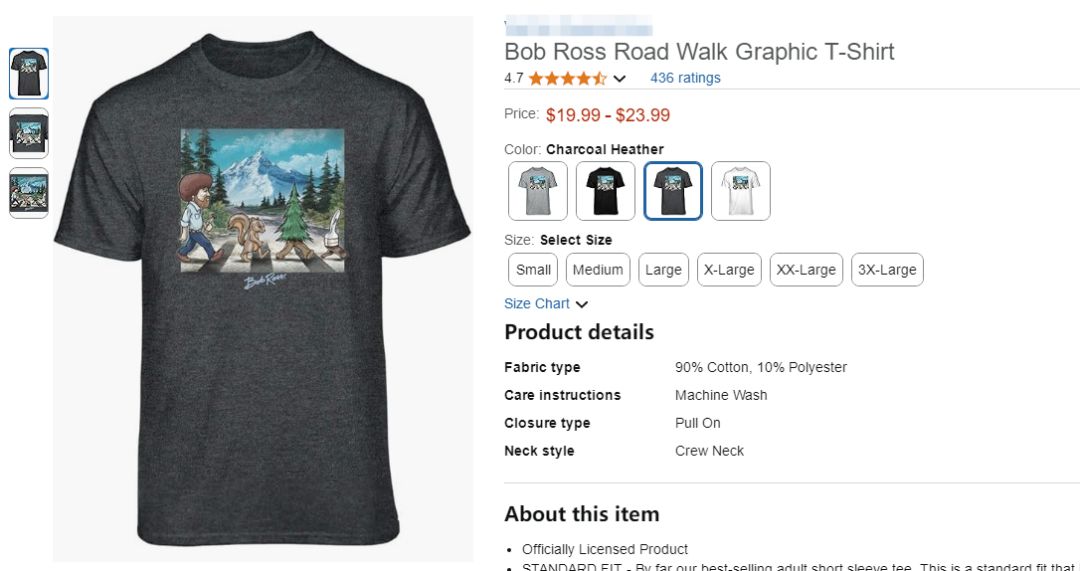
Task: Select the first front-view shirt thumbnail
Action: (29, 74)
